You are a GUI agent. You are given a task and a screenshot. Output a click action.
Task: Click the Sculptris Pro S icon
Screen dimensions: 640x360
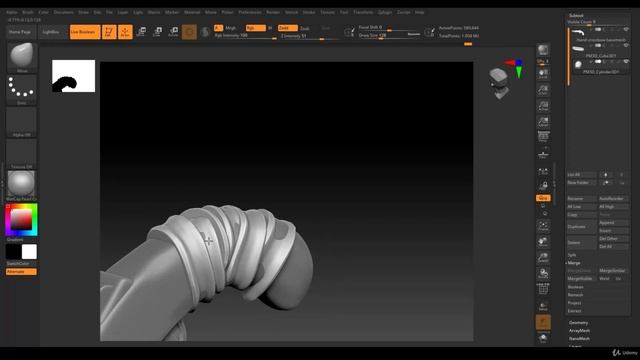[x=205, y=32]
